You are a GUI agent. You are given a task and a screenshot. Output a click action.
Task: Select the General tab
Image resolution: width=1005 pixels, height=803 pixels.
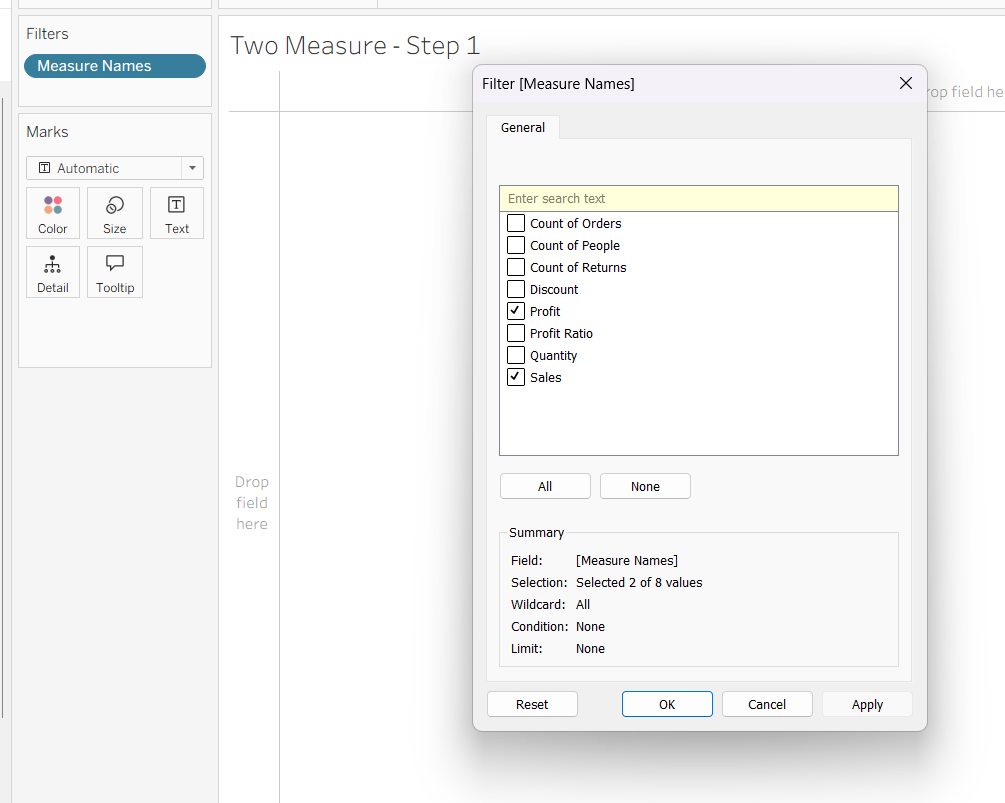coord(523,127)
